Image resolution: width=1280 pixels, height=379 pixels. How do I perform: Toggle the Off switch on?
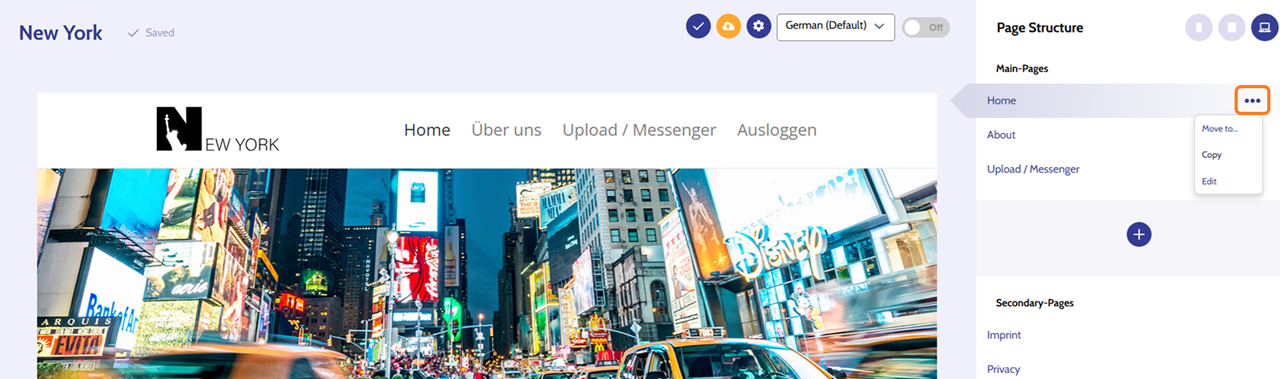coord(925,27)
